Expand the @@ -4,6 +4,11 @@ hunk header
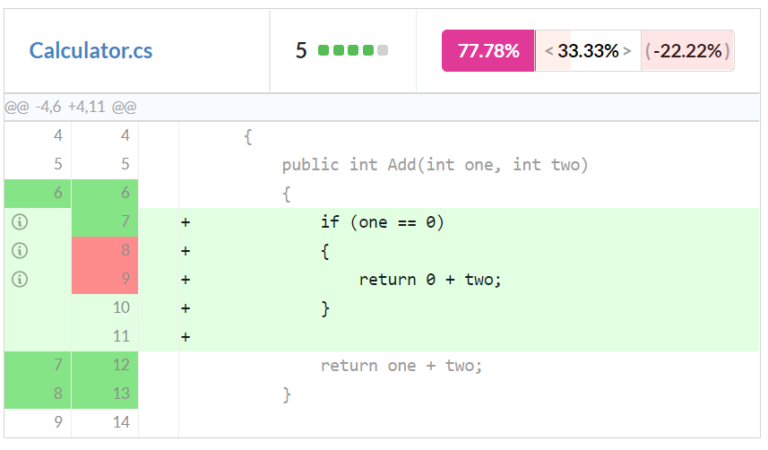 point(70,107)
